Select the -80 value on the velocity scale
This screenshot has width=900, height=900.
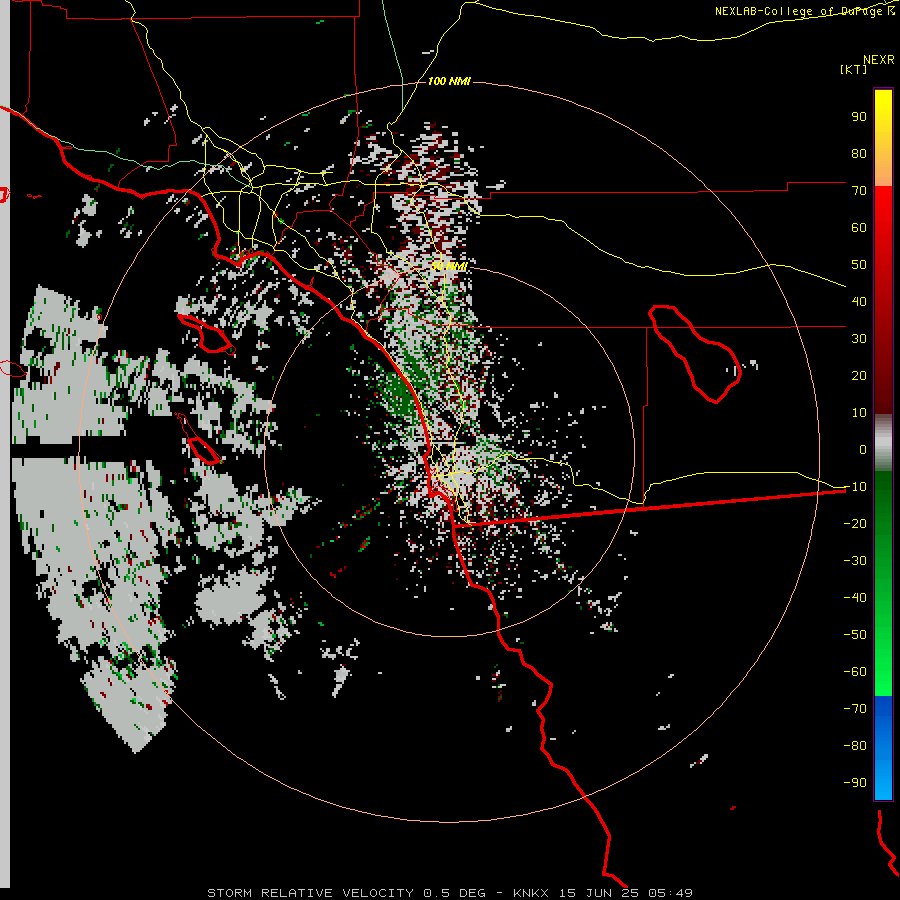pyautogui.click(x=855, y=746)
